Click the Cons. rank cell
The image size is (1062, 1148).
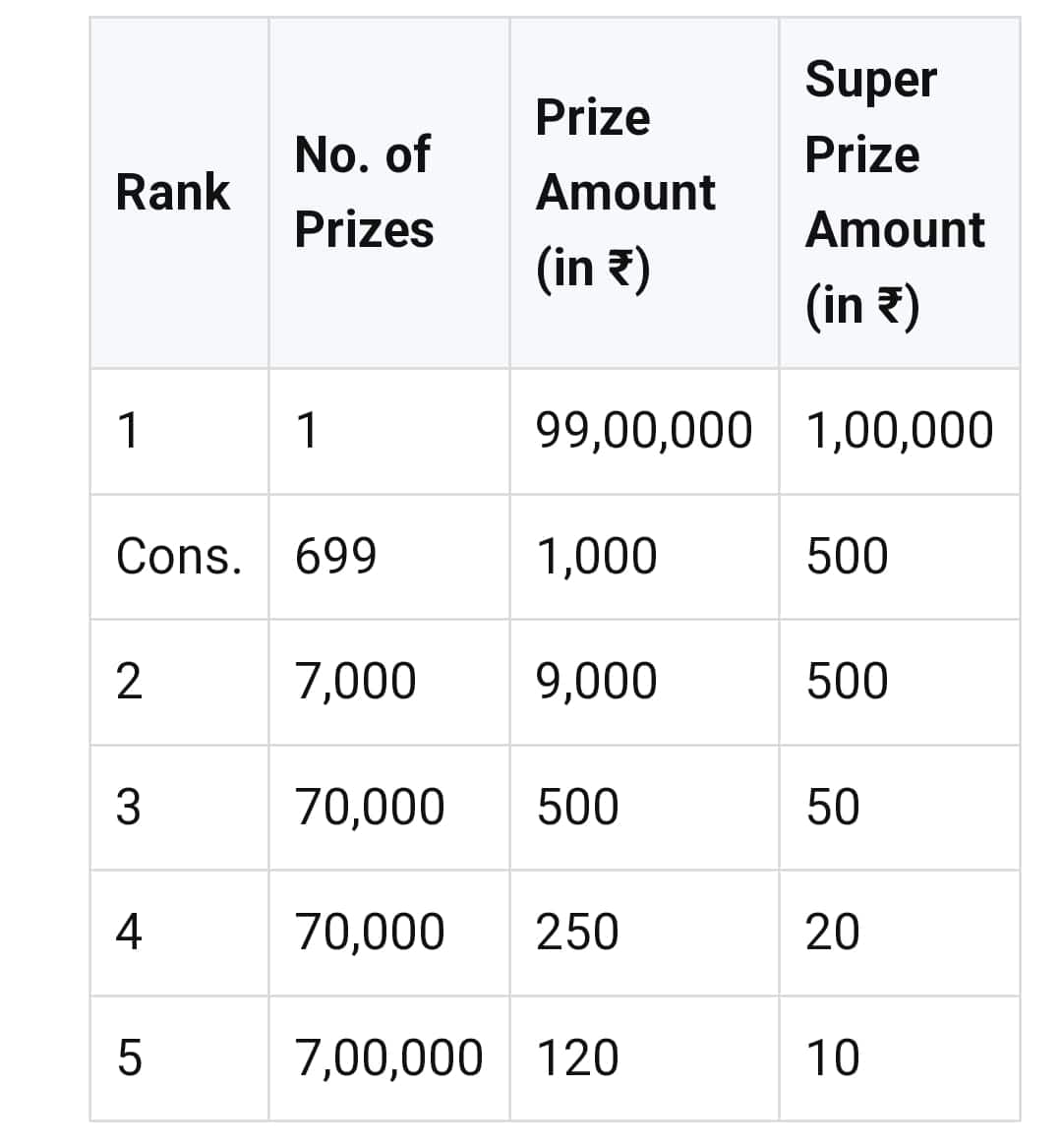[179, 557]
